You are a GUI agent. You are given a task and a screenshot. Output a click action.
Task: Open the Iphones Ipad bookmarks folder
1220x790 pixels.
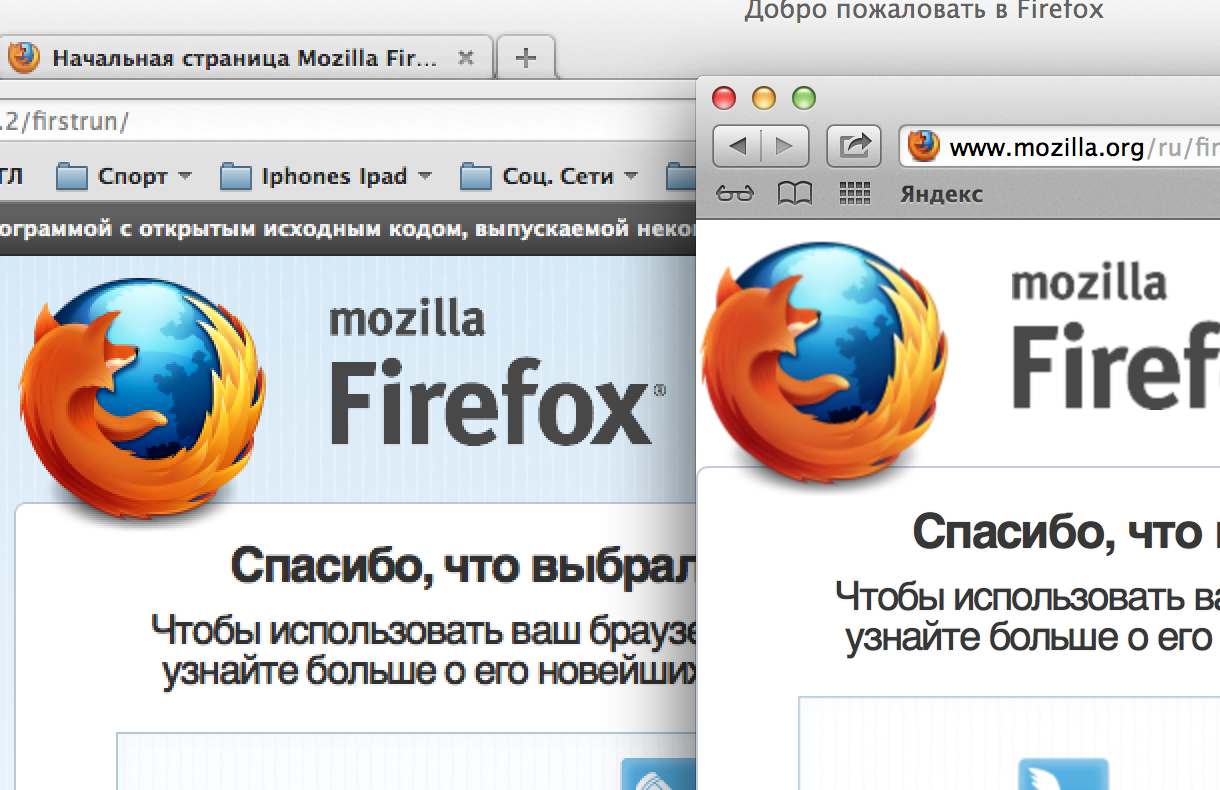[x=326, y=177]
